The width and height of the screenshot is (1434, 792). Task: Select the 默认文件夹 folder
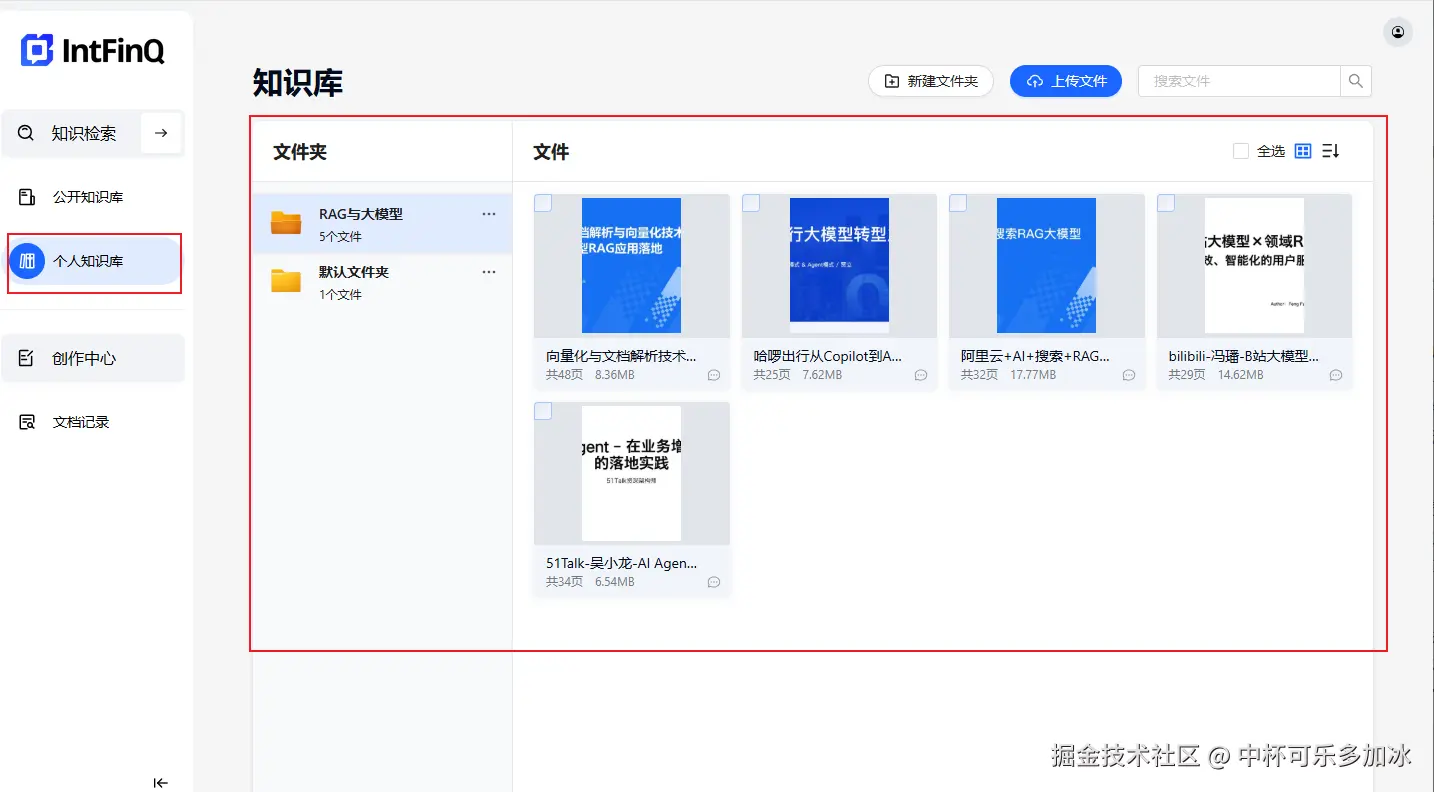[x=382, y=282]
